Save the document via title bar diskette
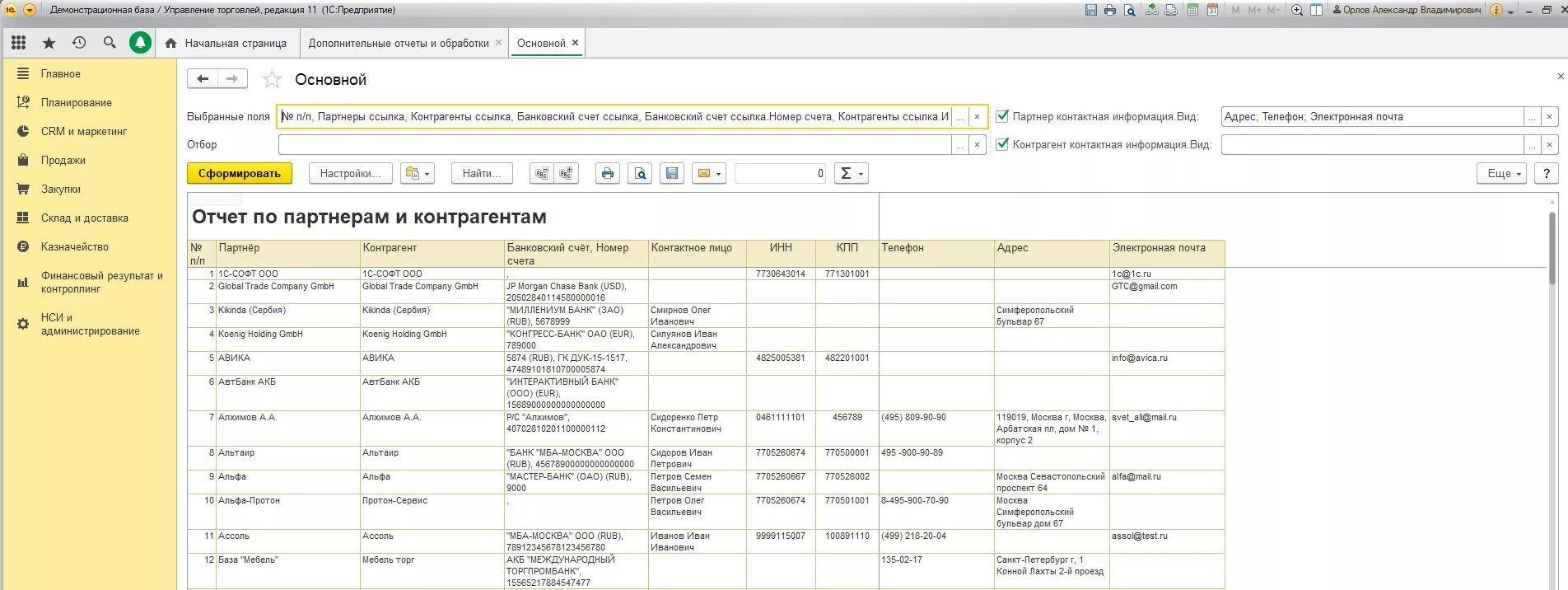Screen dimensions: 1568x590 (1091, 10)
